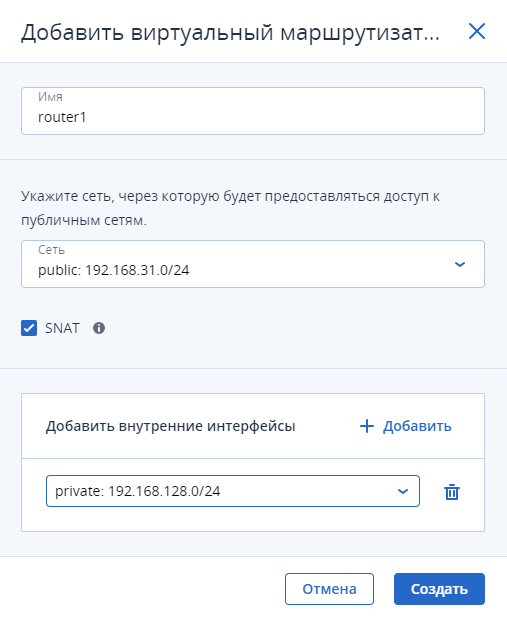Click the SNAT label text

(x=62, y=328)
